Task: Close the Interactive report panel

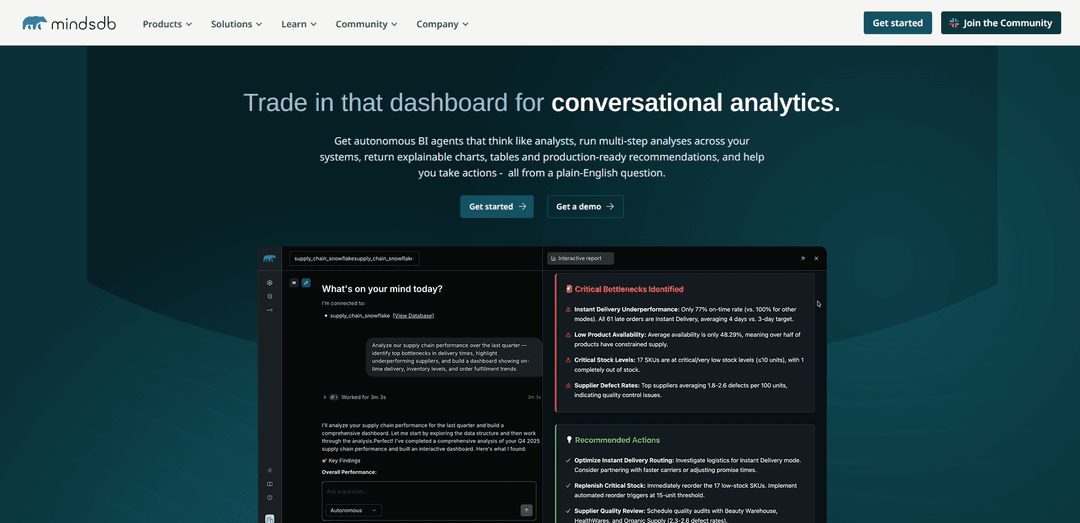Action: click(816, 258)
